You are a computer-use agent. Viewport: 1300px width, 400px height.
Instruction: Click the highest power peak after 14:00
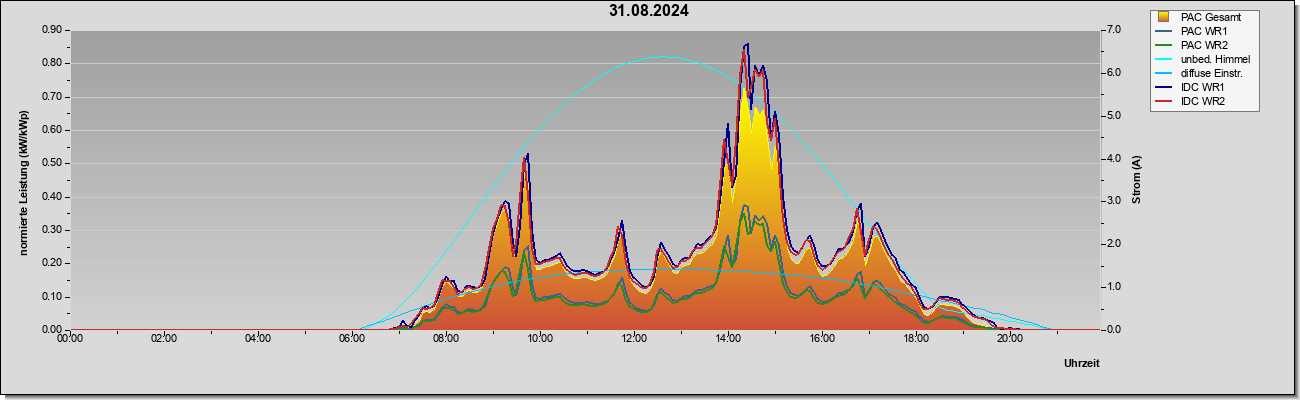(x=746, y=45)
